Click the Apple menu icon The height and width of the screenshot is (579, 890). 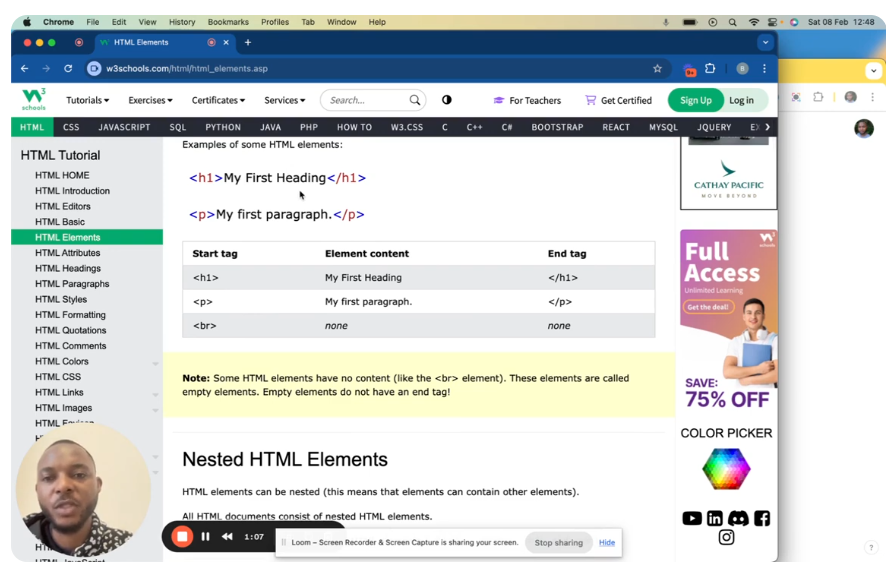(x=27, y=22)
